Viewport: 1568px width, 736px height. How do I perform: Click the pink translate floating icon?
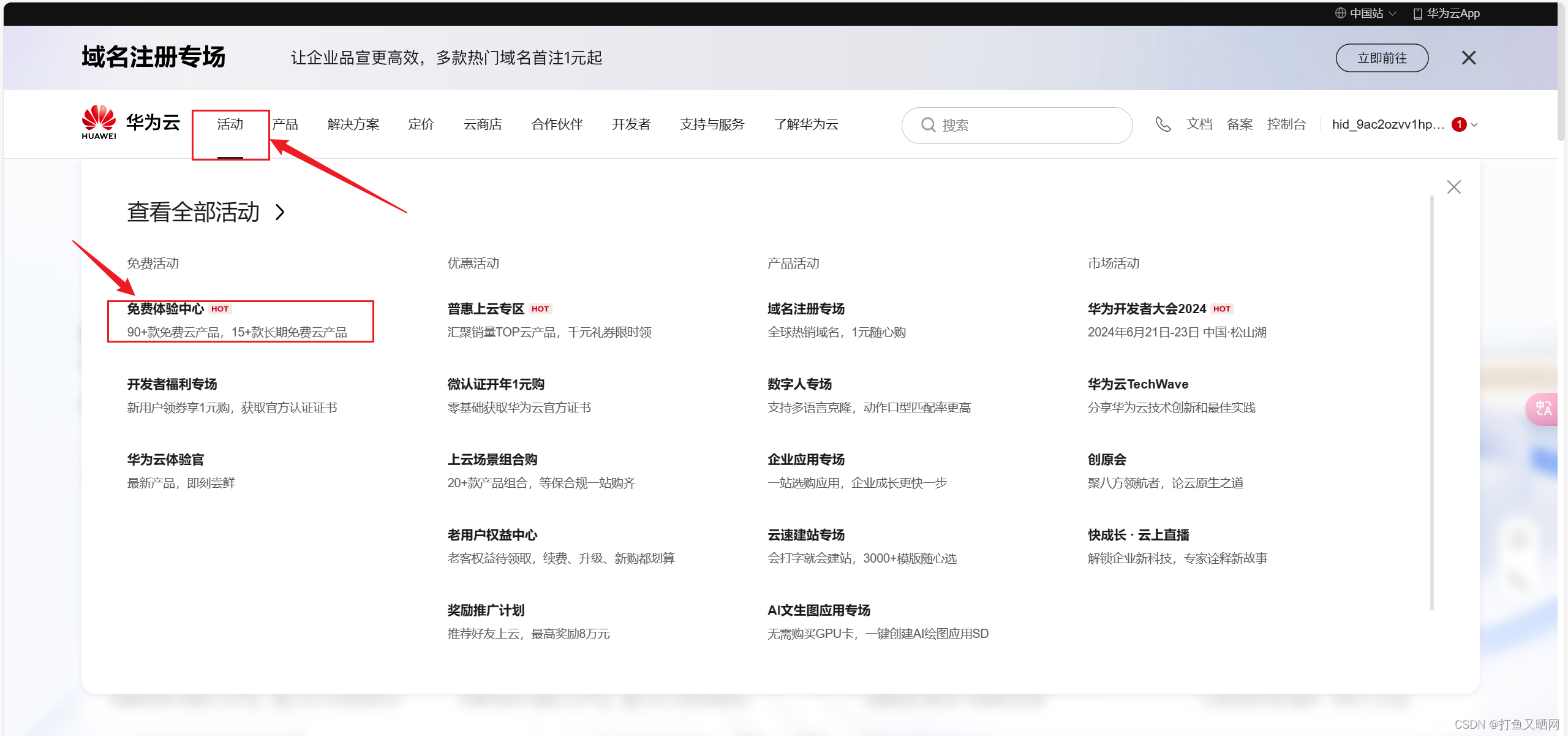click(1542, 409)
